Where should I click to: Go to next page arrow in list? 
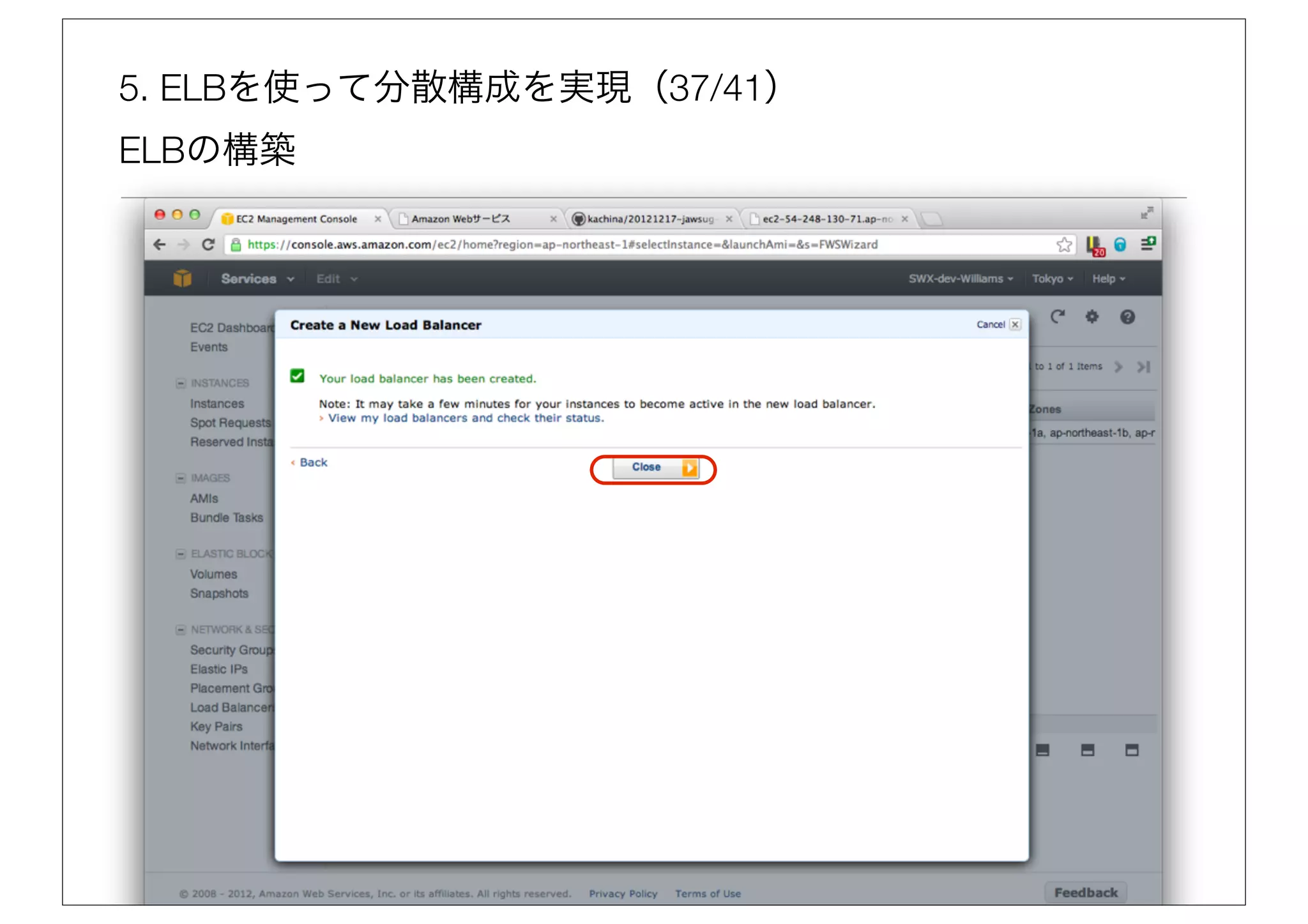point(1118,367)
